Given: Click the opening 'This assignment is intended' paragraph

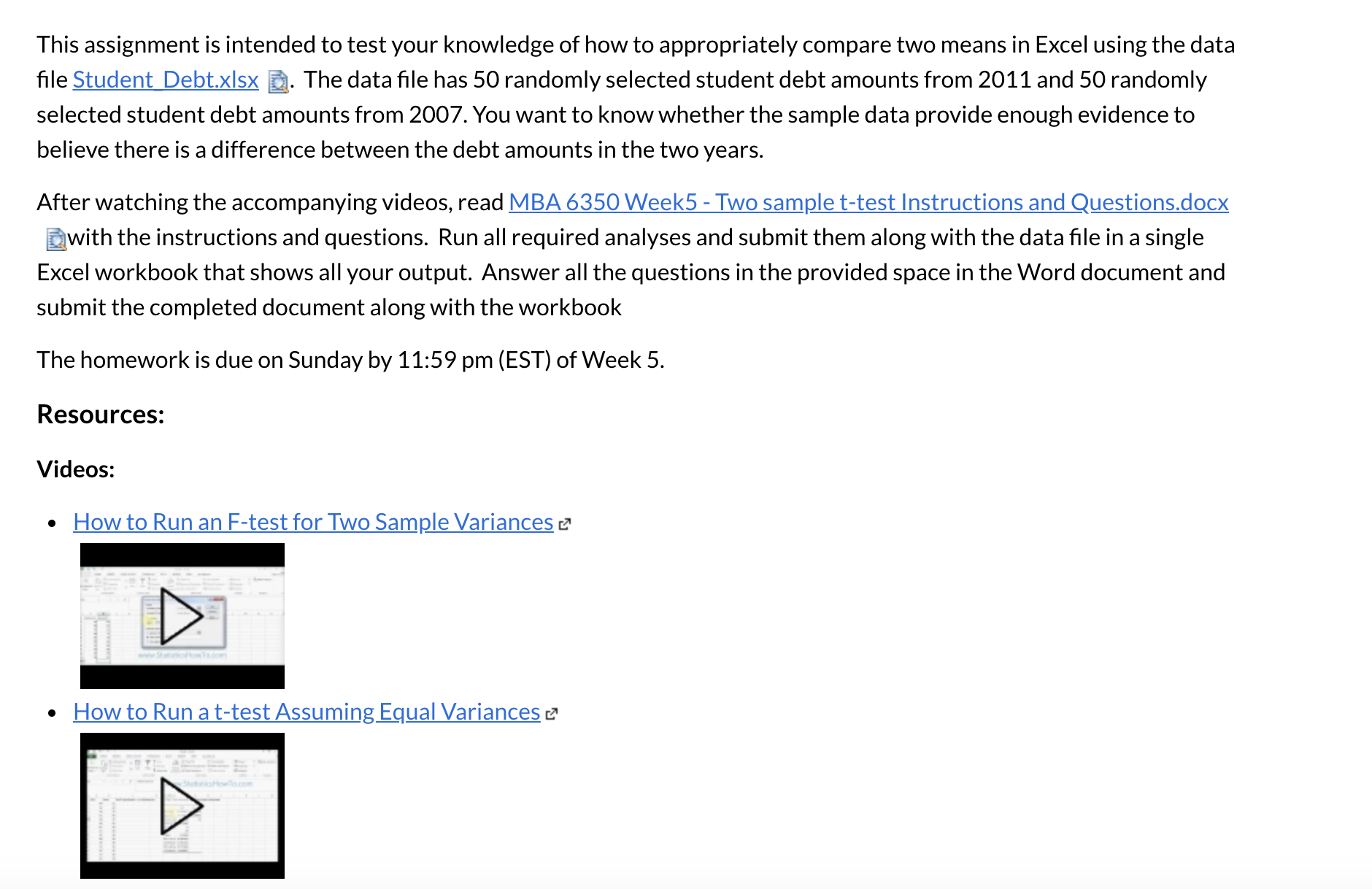Looking at the screenshot, I should point(636,97).
